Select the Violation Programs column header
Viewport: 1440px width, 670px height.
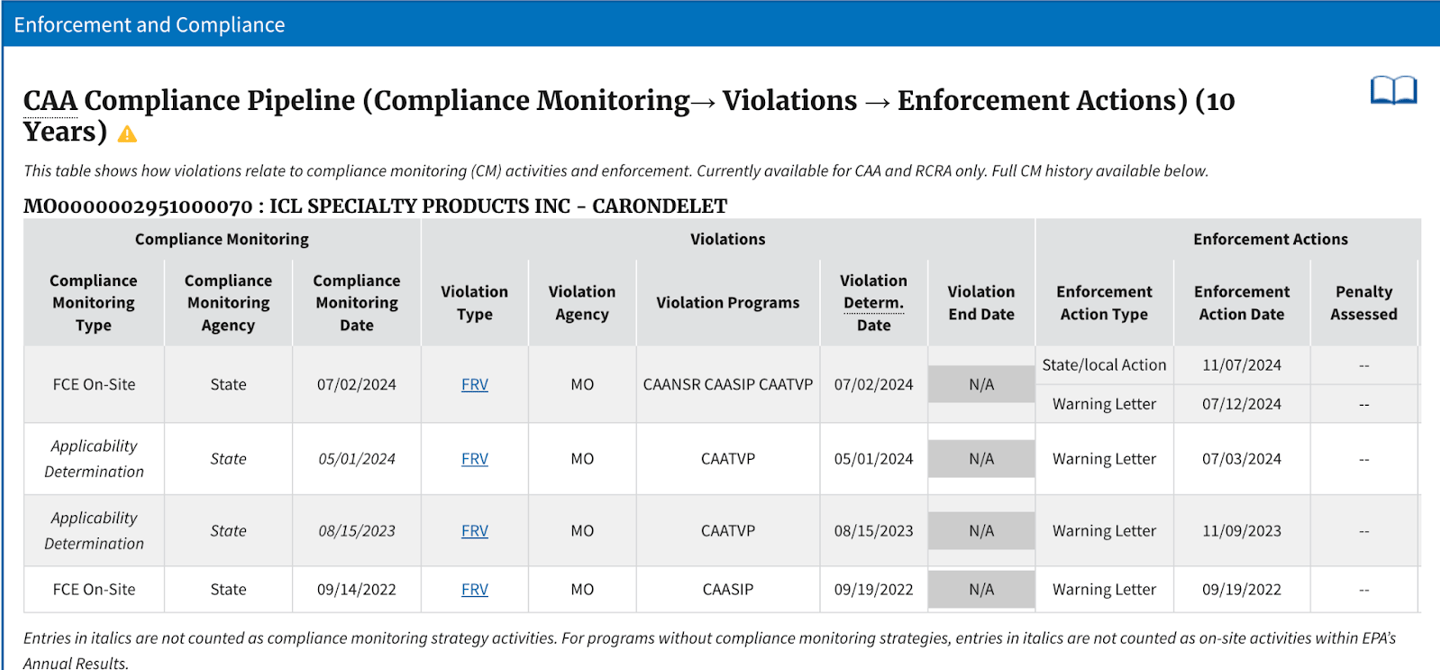728,303
